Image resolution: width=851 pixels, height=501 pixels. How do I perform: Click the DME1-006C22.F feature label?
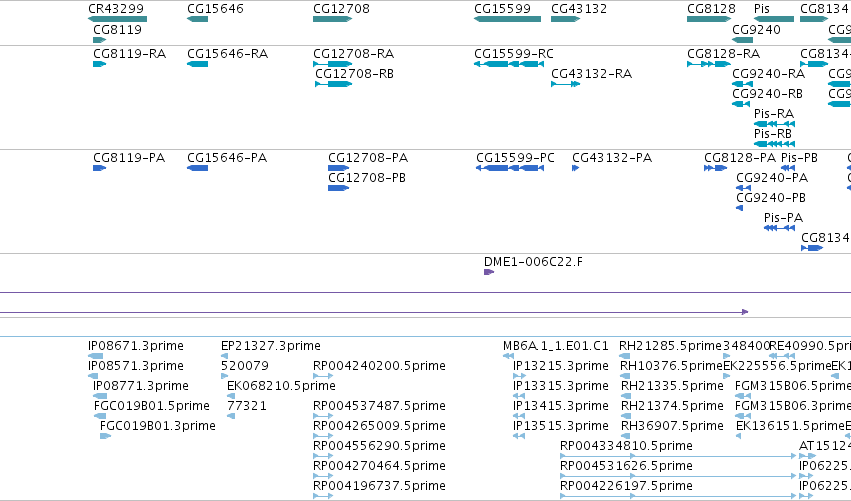534,262
